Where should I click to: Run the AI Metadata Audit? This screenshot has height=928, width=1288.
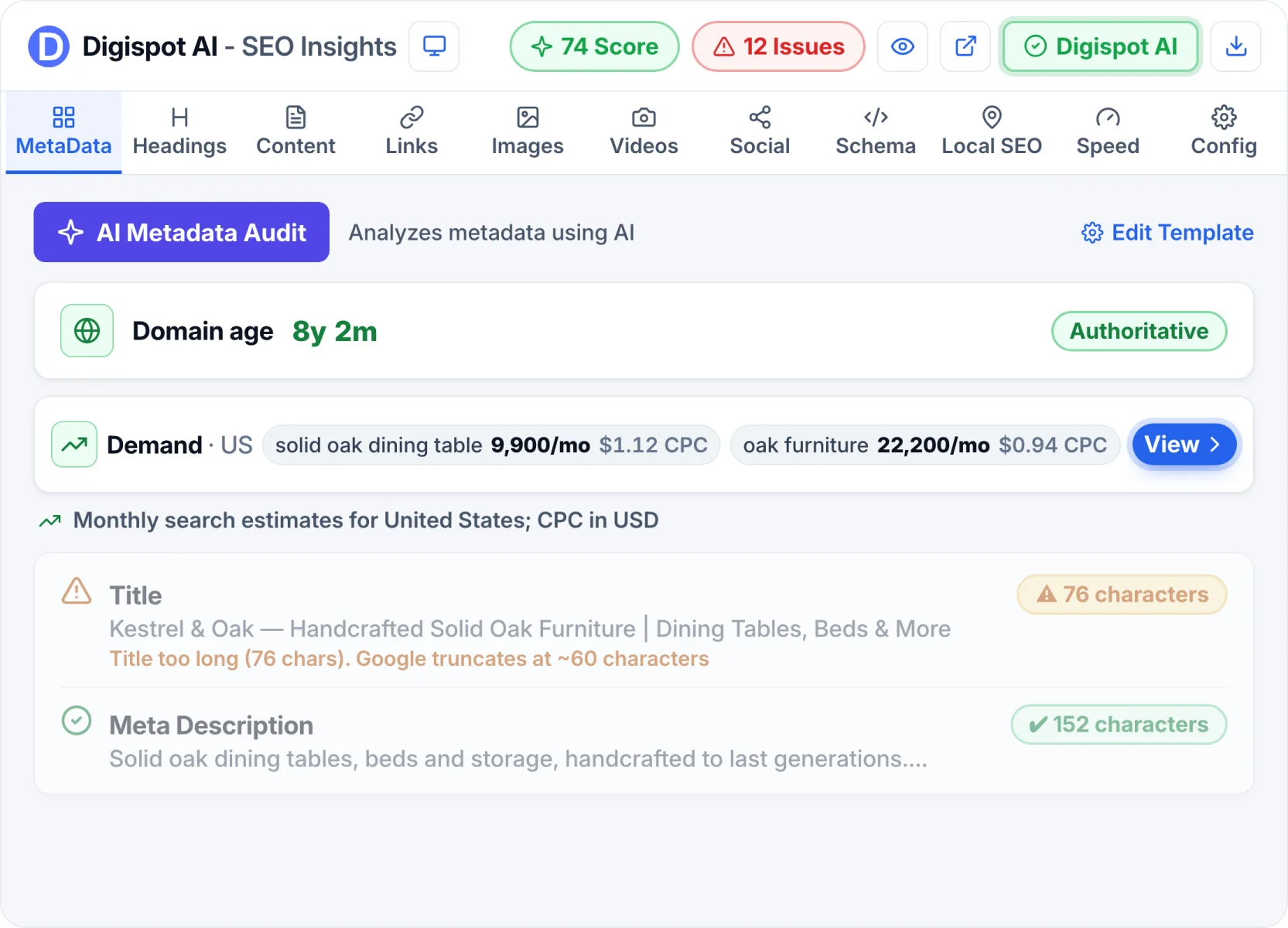point(181,232)
